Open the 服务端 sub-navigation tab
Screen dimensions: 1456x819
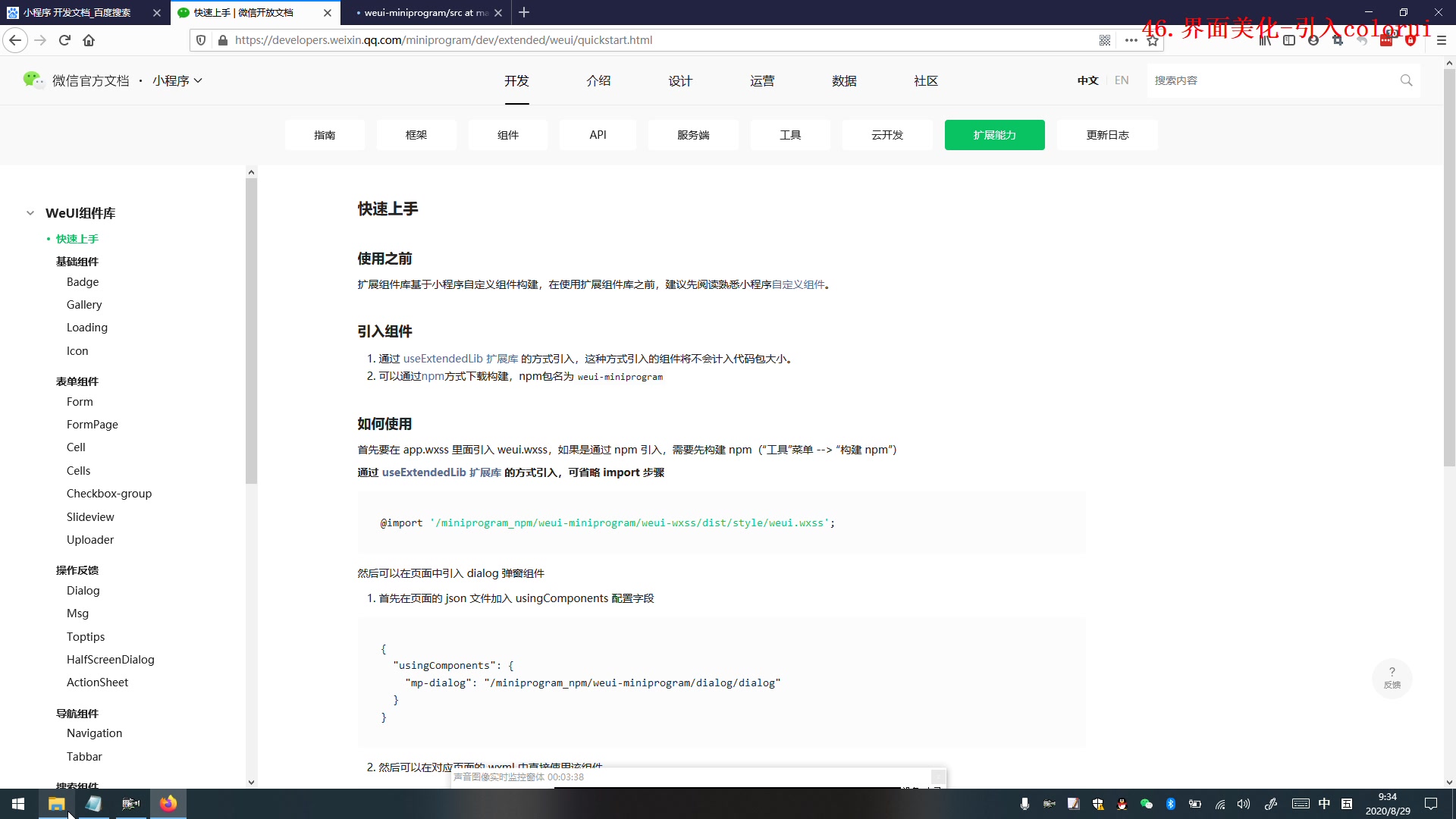693,135
